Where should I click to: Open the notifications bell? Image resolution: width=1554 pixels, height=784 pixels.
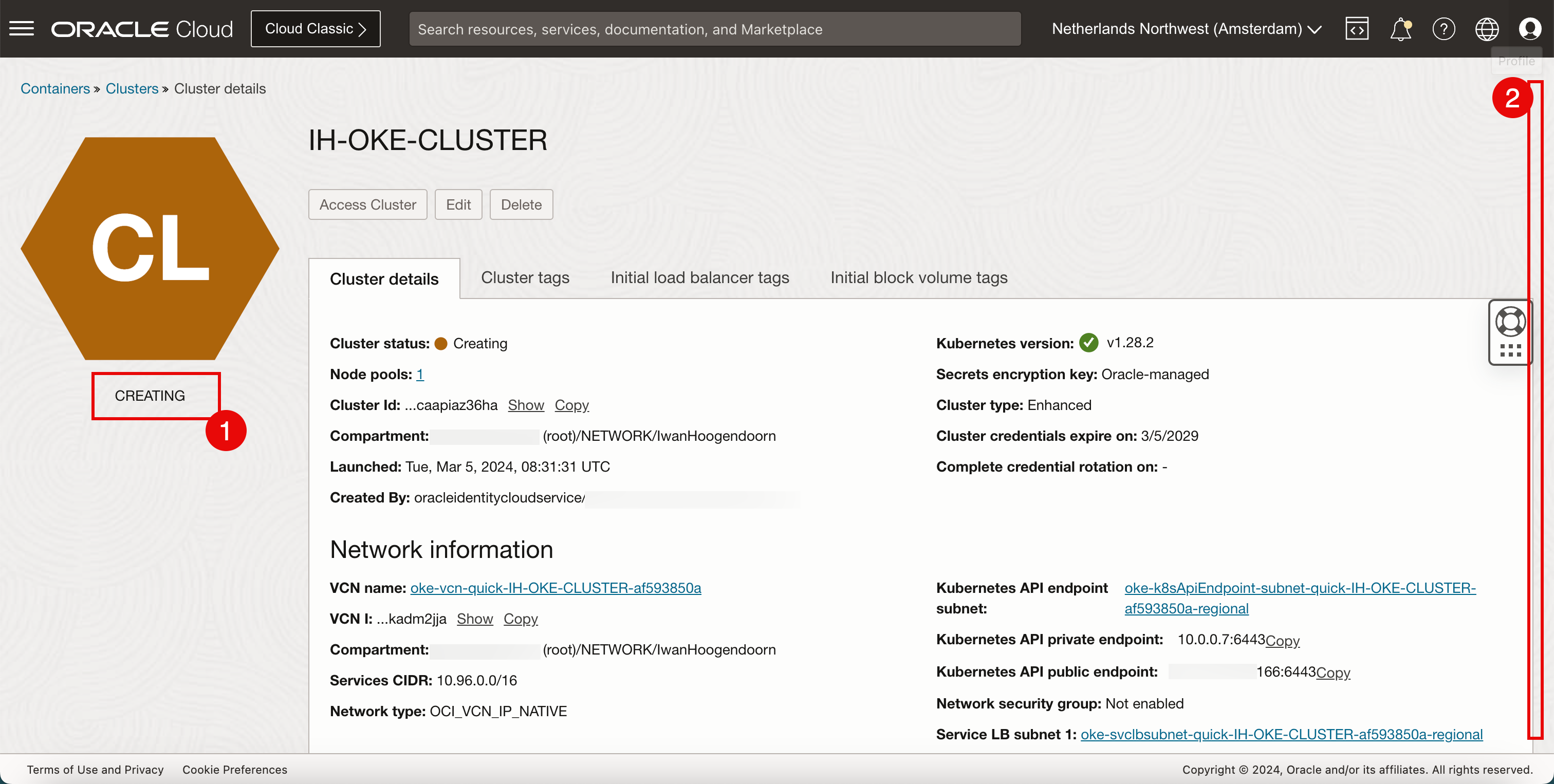(x=1400, y=28)
